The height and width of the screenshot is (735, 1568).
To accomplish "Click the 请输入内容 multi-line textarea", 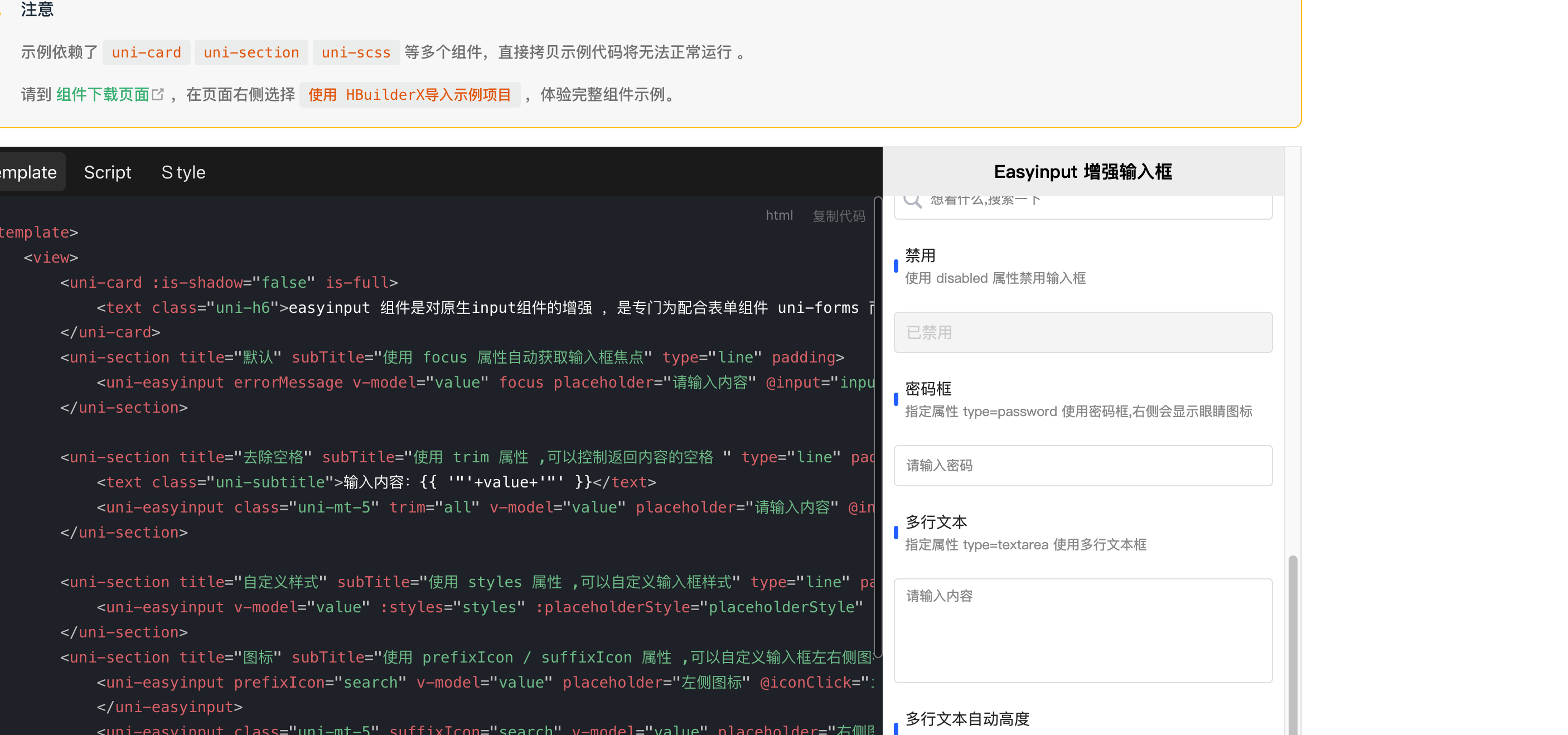I will [x=1082, y=630].
